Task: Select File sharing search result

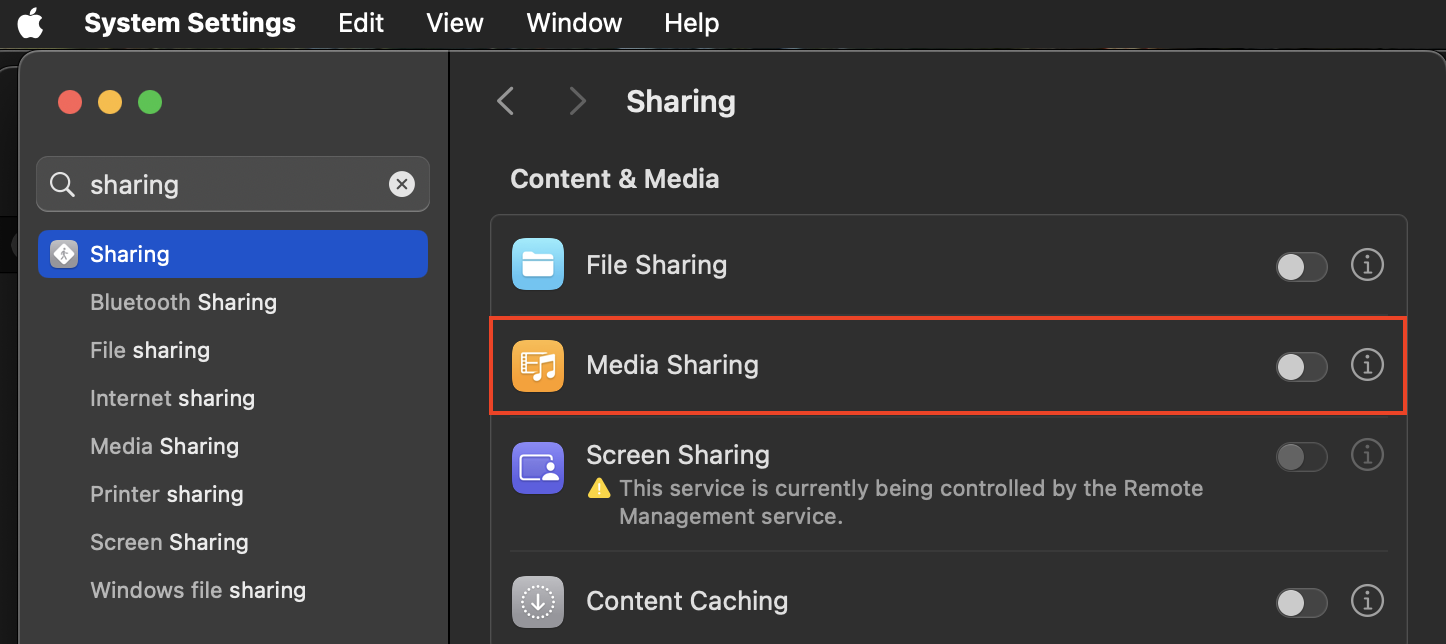Action: (150, 350)
